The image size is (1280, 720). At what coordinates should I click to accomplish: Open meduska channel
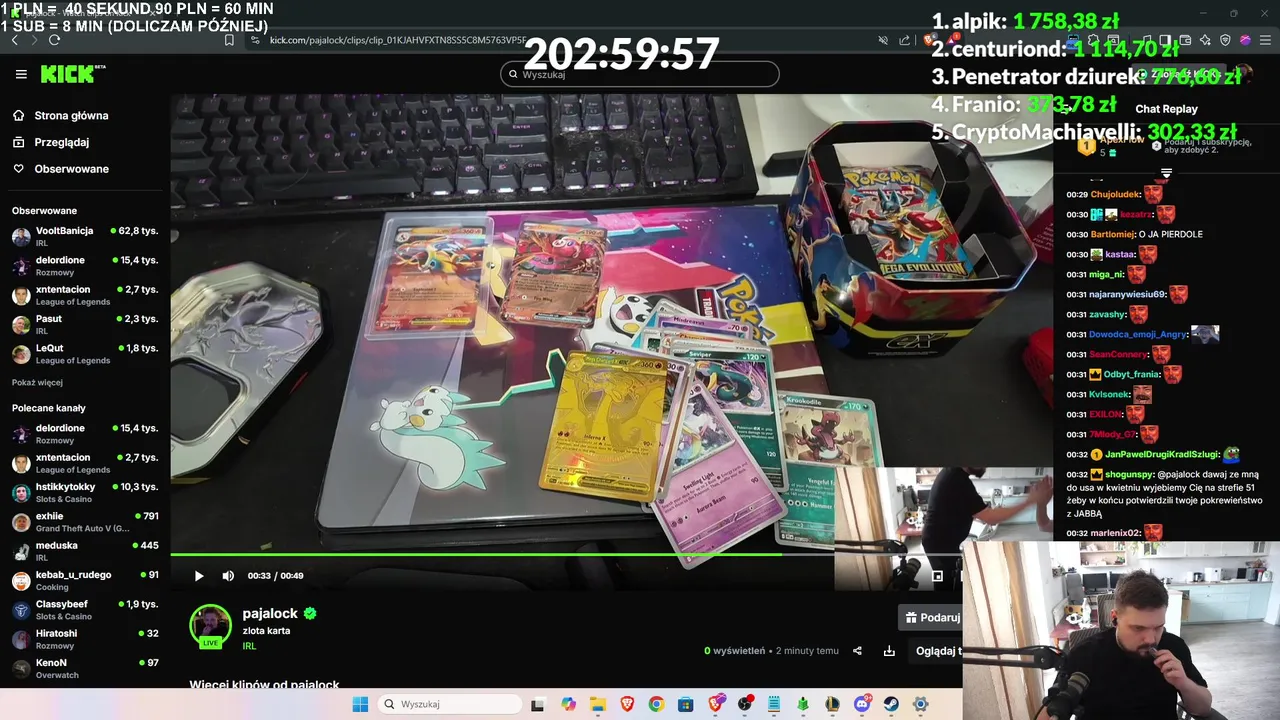pyautogui.click(x=85, y=551)
